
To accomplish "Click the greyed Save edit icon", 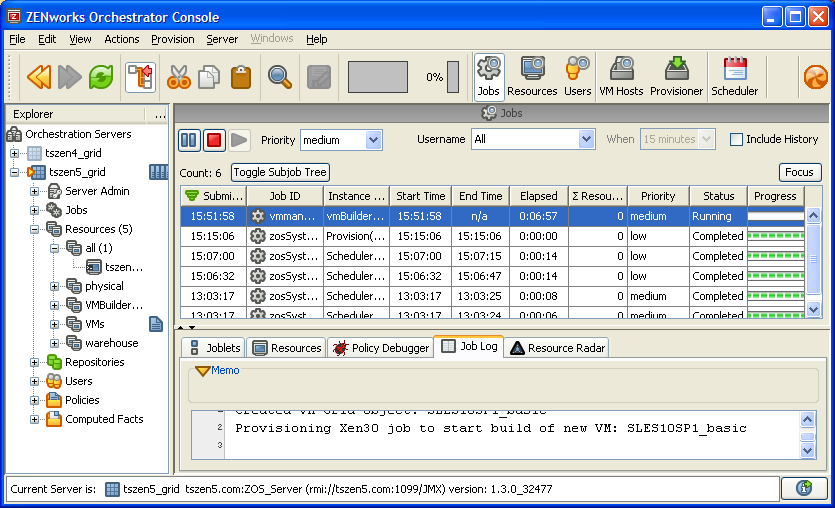I will [319, 77].
